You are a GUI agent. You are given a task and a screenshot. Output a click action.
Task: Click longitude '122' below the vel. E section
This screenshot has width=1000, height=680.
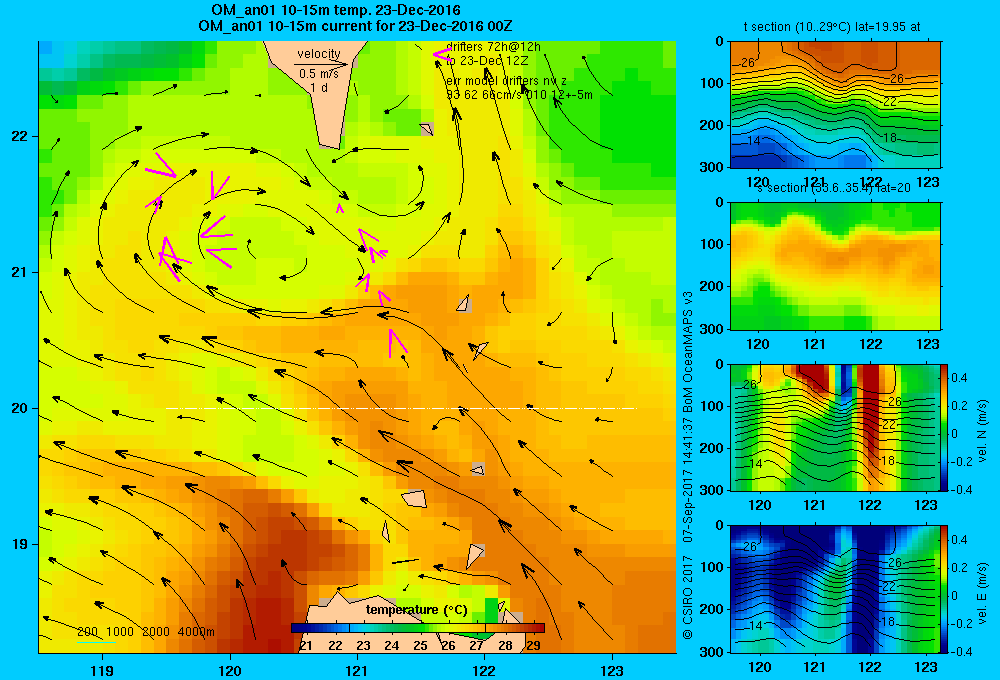tap(871, 667)
